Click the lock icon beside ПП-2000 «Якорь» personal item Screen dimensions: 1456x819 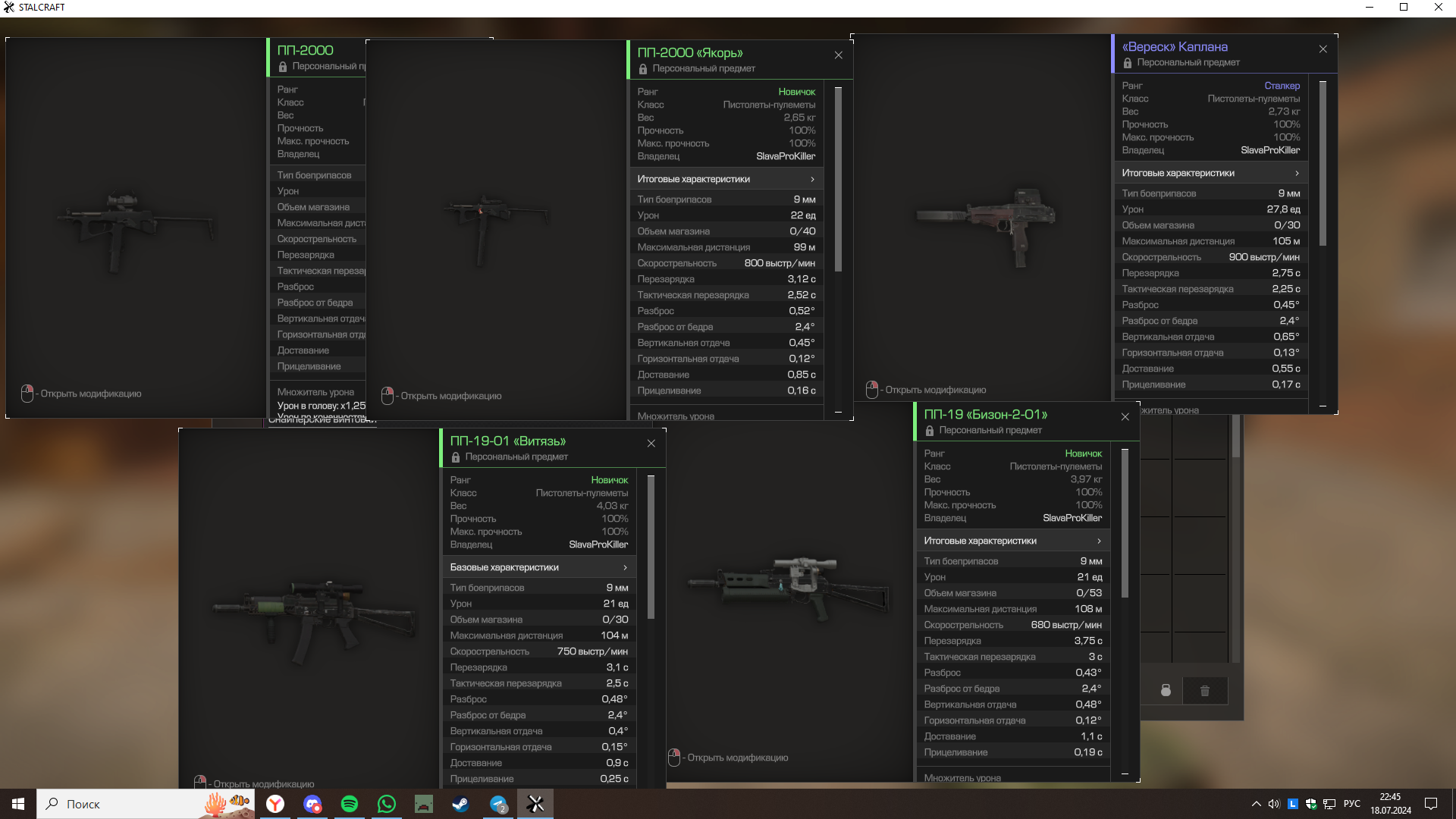(x=643, y=69)
